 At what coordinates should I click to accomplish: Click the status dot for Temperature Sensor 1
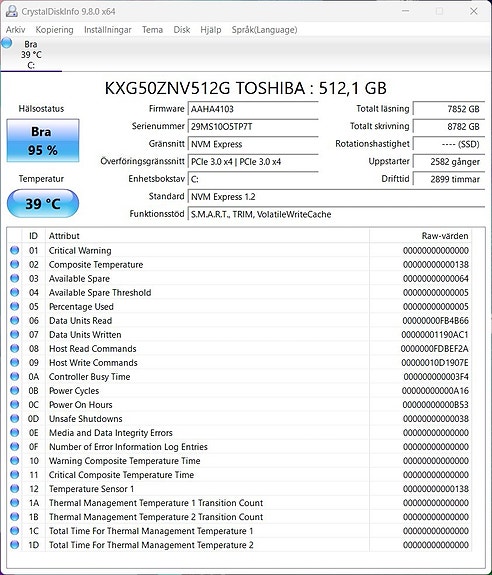15,488
